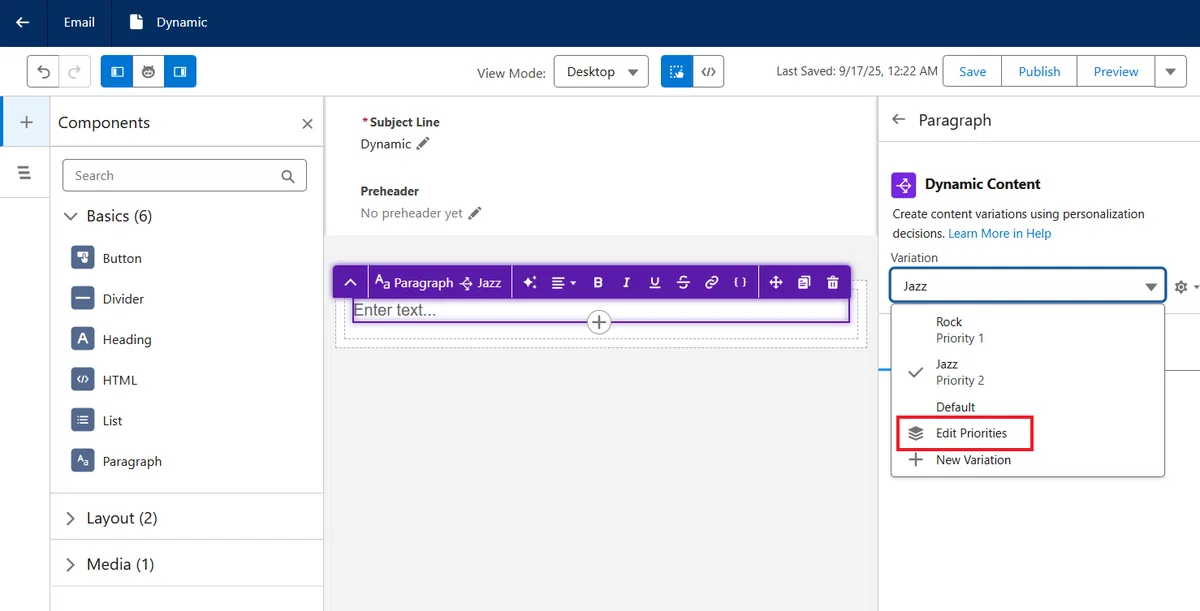Go back from the Paragraph panel
Image resolution: width=1200 pixels, height=611 pixels.
click(898, 120)
